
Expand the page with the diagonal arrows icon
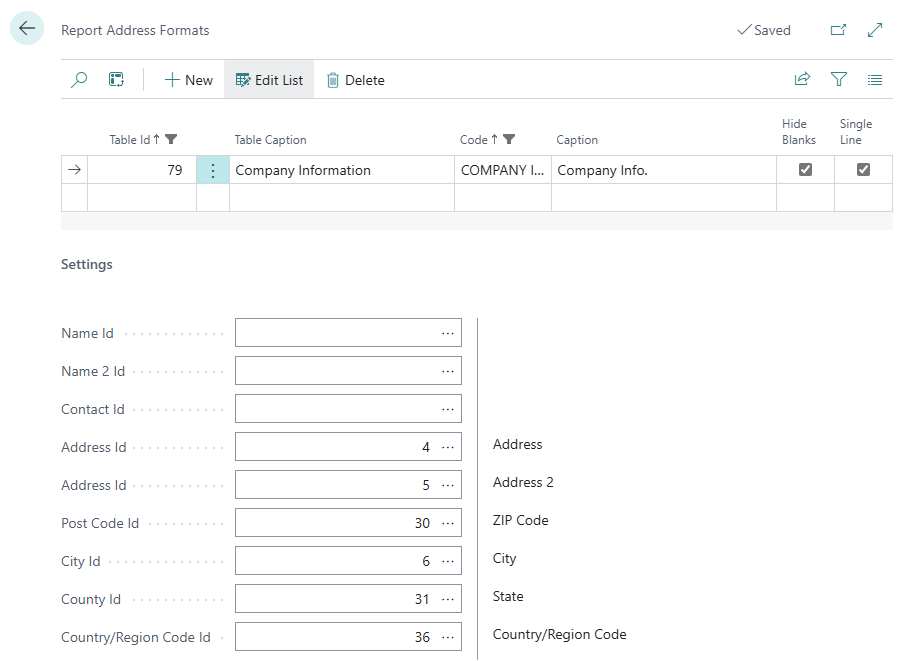(x=875, y=30)
